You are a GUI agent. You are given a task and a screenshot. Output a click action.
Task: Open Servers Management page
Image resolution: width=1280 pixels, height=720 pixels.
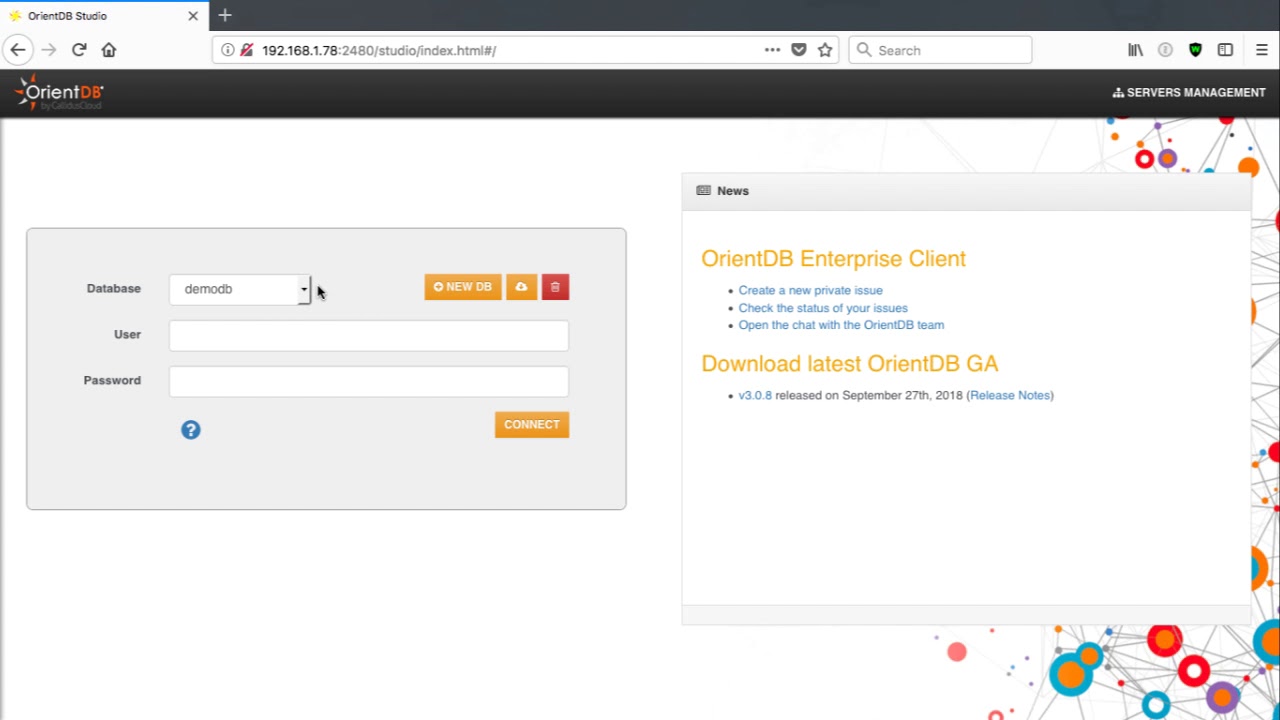click(1189, 92)
